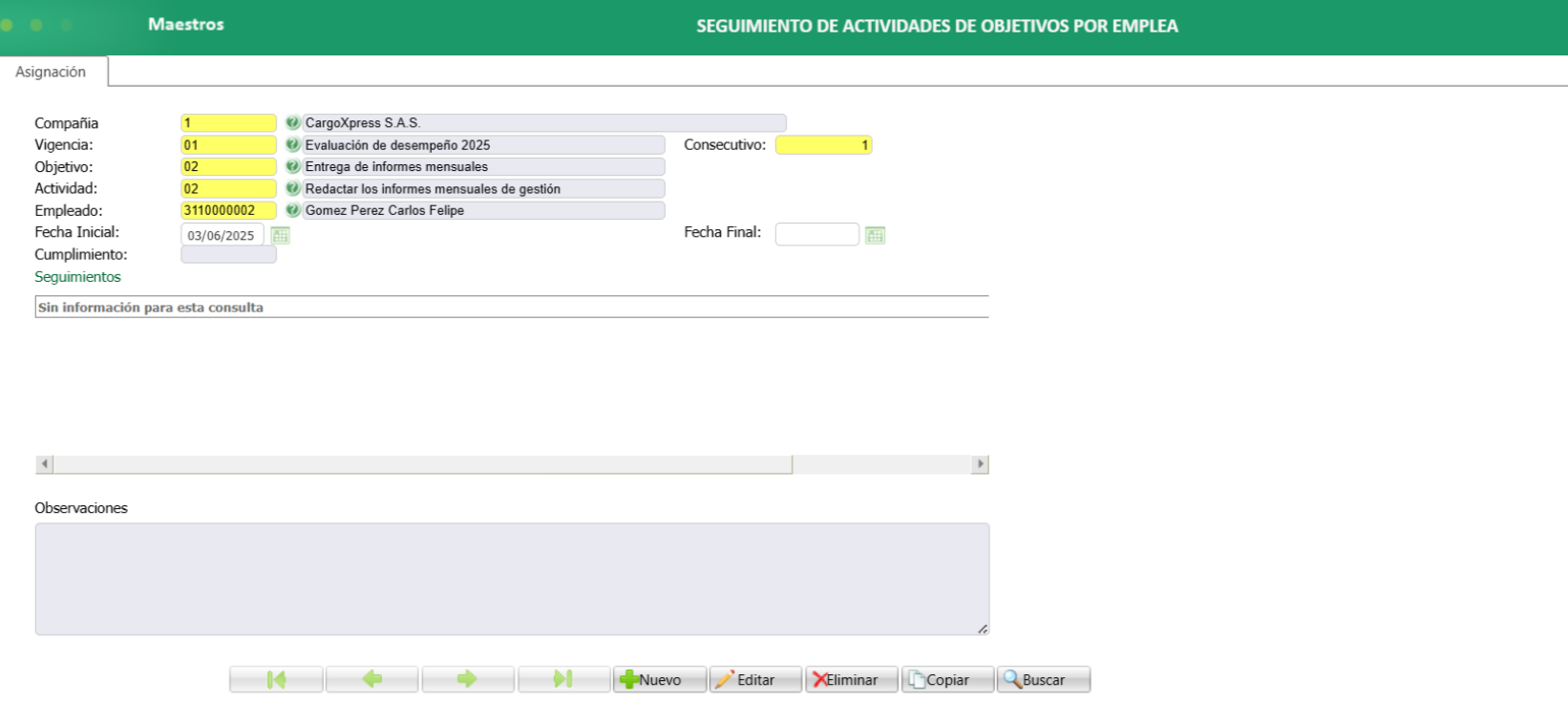Screen dimensions: 1568x703
Task: Click the Seguimientos grid horizontal scrollbar thumb
Action: point(423,464)
